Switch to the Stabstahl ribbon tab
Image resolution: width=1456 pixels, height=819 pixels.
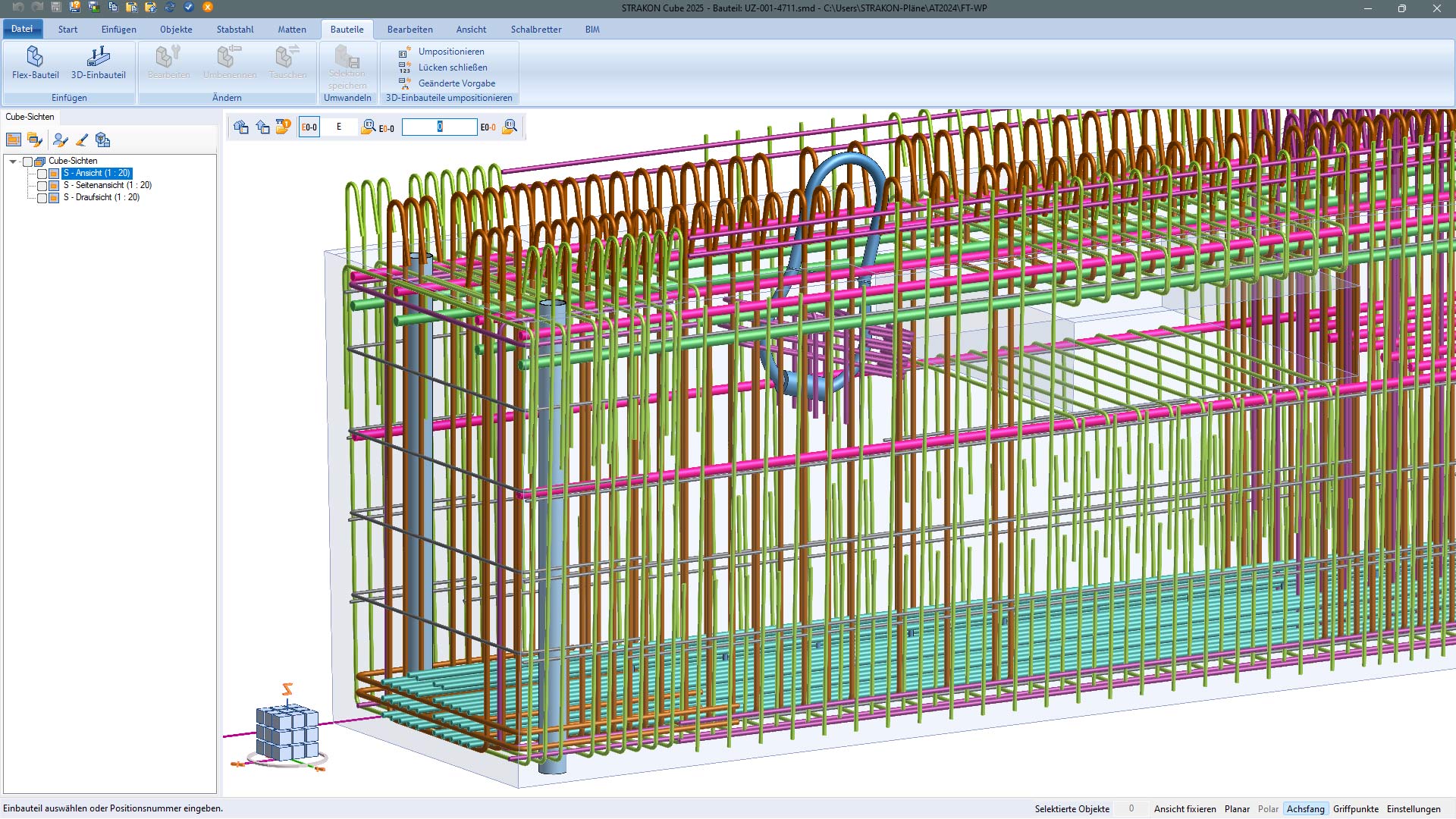click(x=235, y=30)
